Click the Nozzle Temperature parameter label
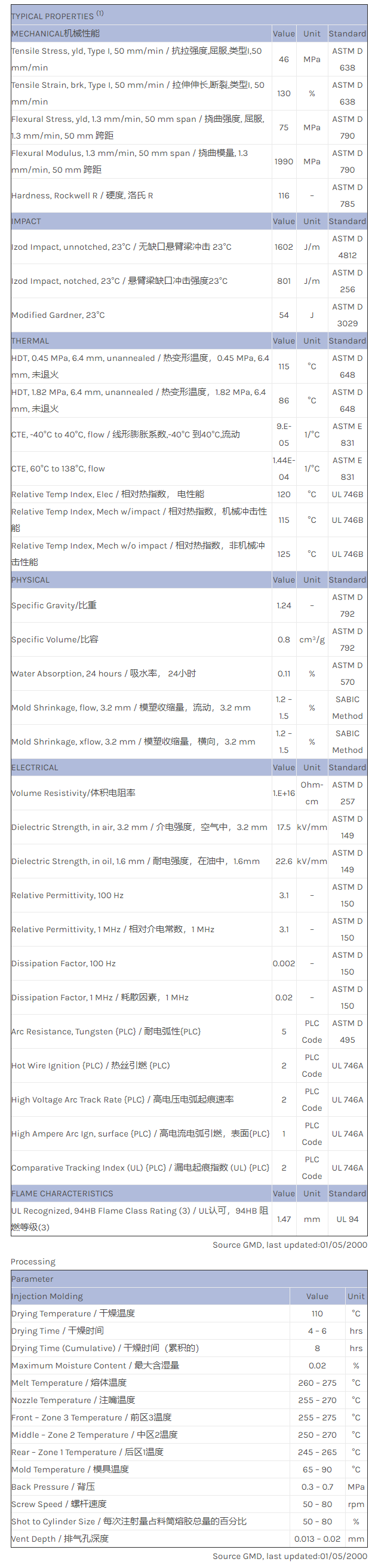372x1568 pixels. pos(73,1400)
